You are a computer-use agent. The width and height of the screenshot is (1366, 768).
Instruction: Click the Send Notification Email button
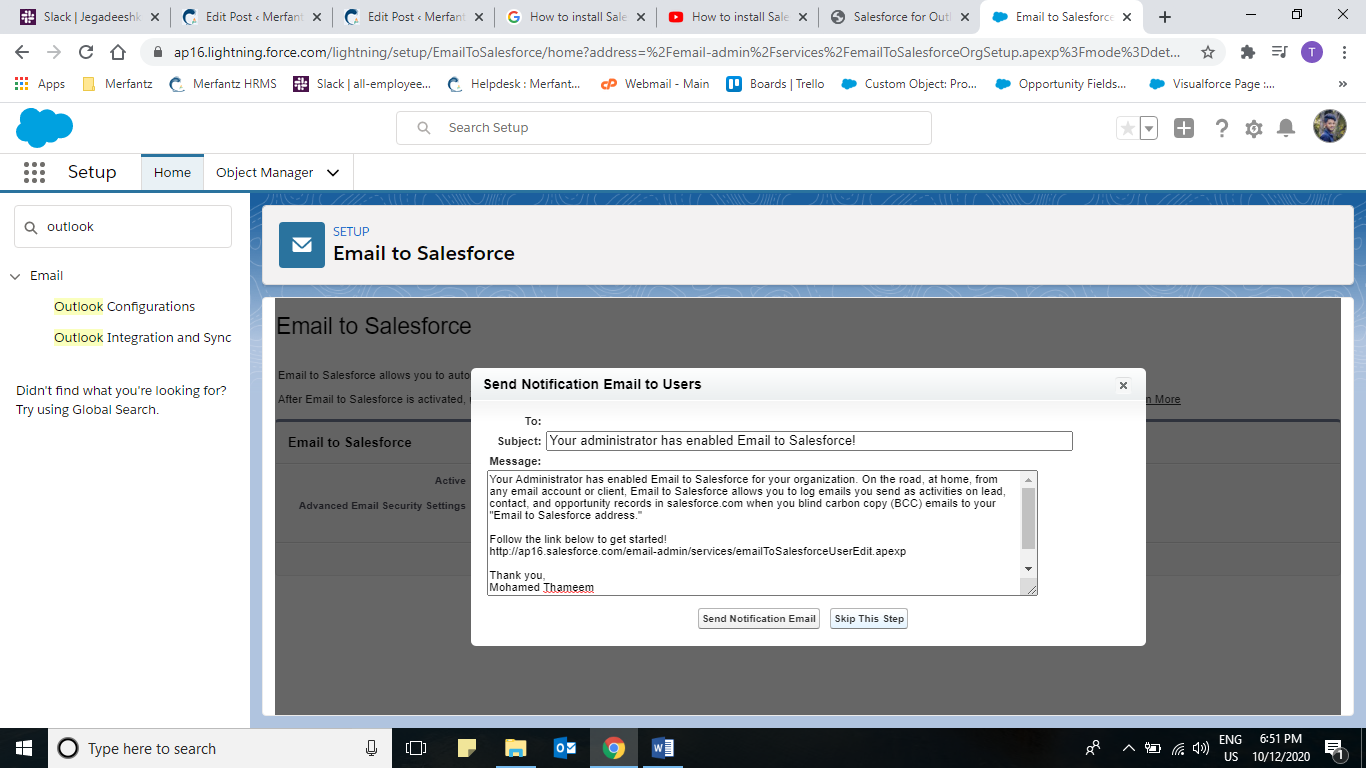click(x=758, y=618)
